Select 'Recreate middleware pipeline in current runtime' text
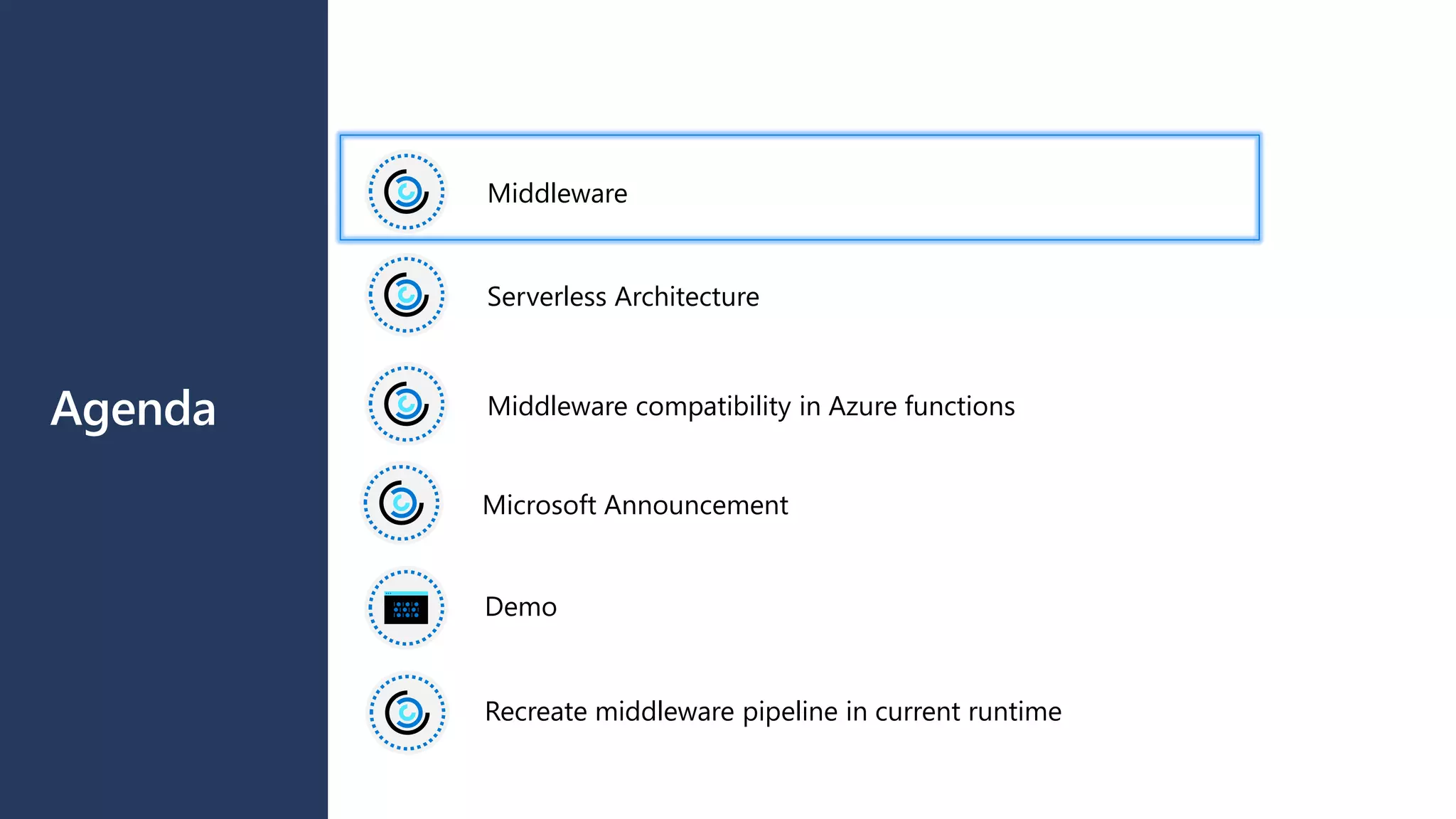Screen dimensions: 1456x819 [773, 712]
